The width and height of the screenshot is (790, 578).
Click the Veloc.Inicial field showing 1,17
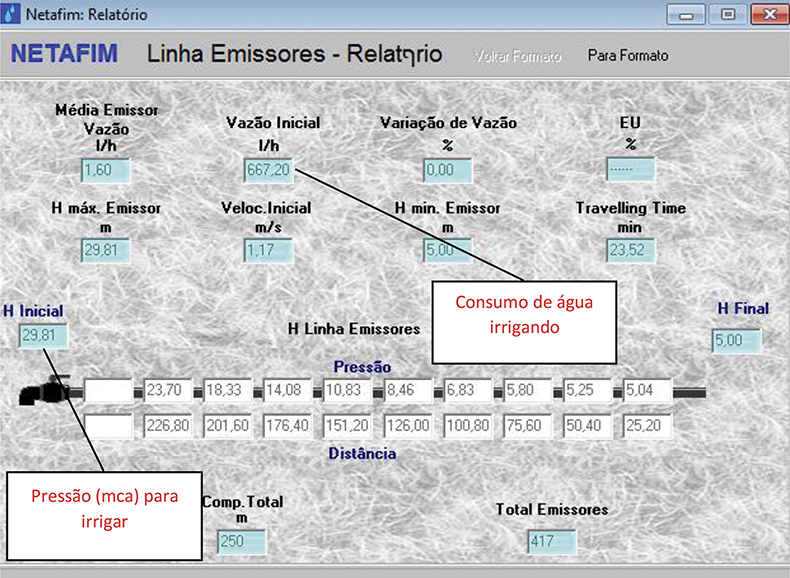point(268,249)
